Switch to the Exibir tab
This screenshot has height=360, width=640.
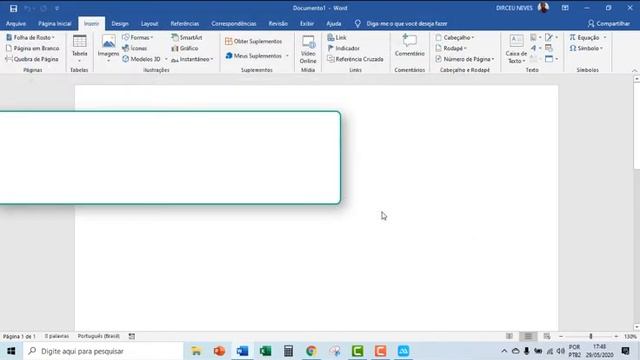pos(307,24)
